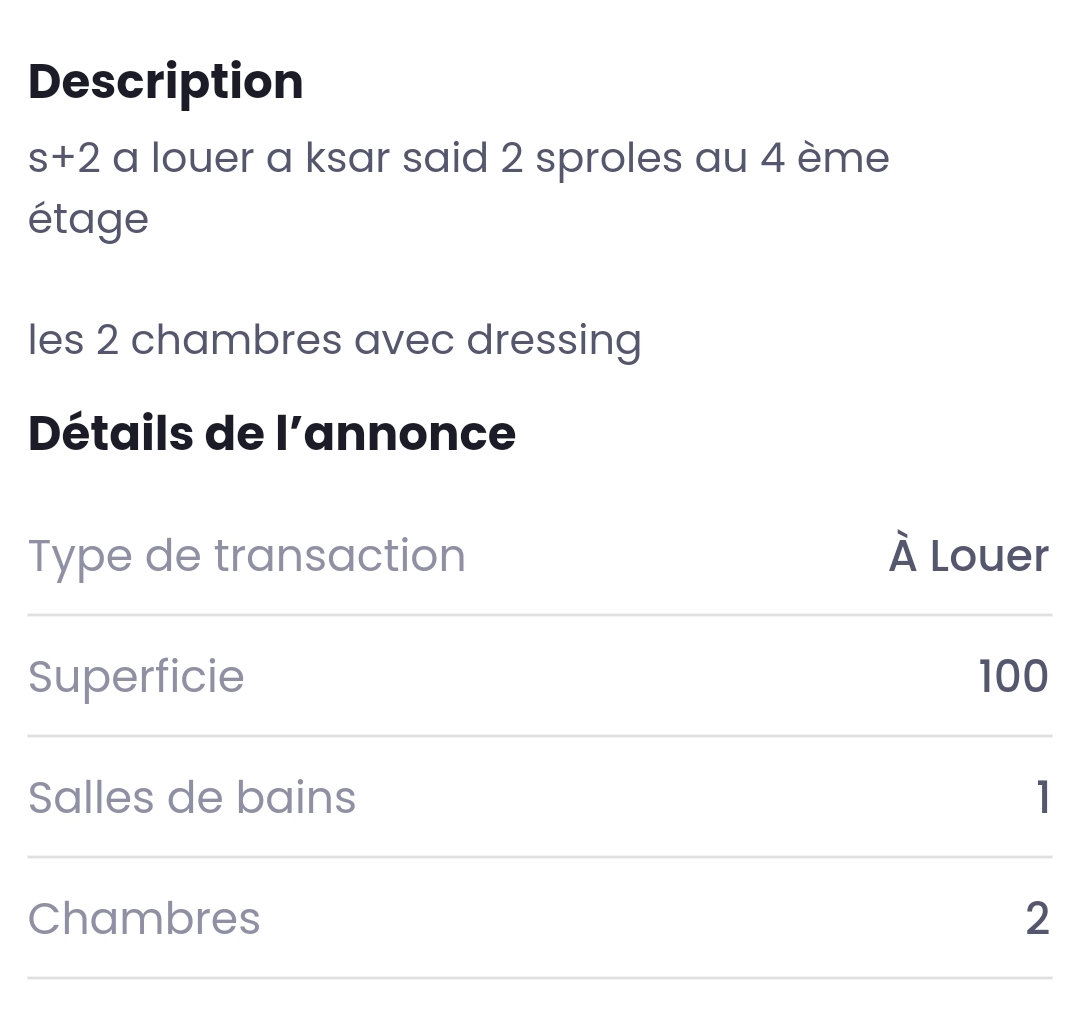Click the Détails de l'annonce heading
This screenshot has height=1034, width=1080.
pos(271,433)
